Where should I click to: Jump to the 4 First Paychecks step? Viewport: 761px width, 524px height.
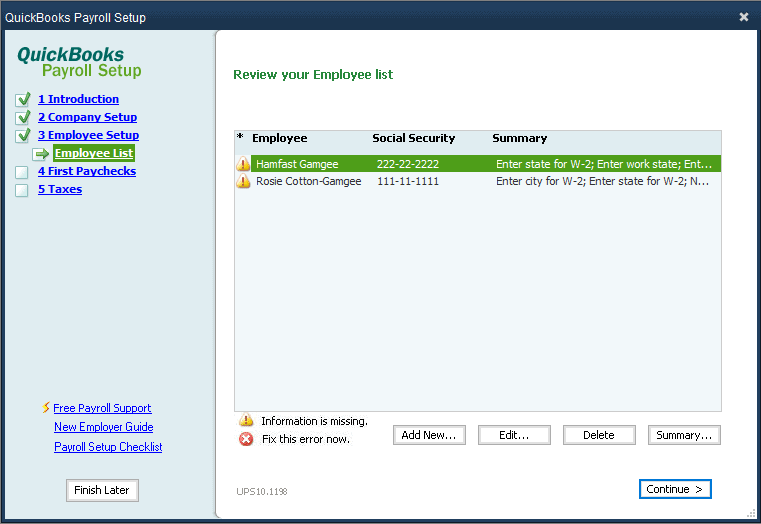pyautogui.click(x=87, y=171)
